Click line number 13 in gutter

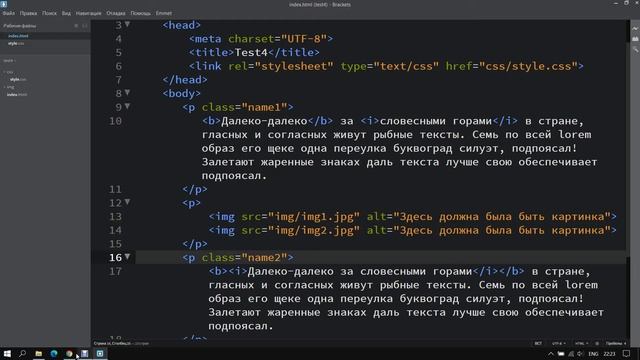pos(115,217)
